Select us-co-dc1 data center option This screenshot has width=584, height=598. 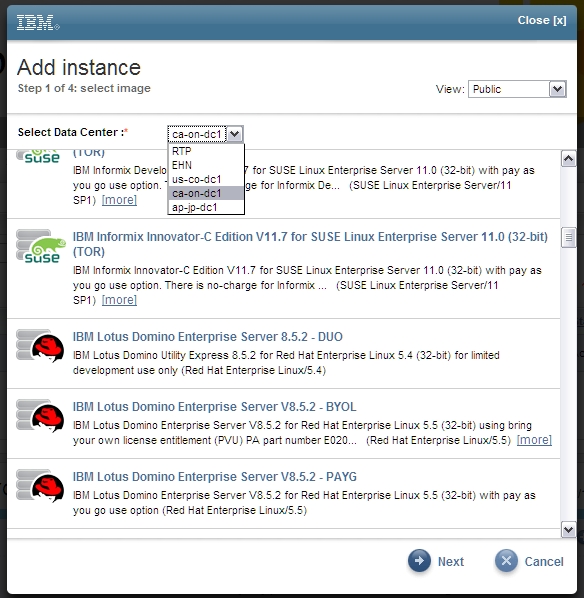point(206,179)
